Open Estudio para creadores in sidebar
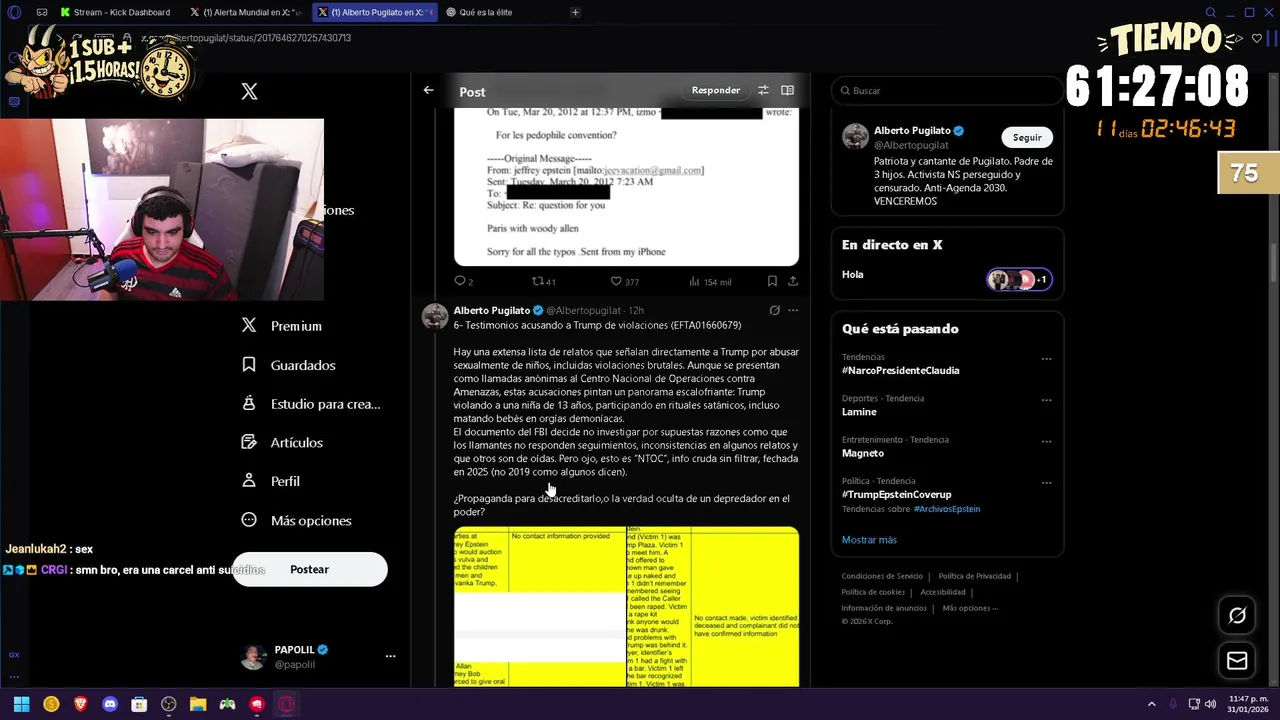 [x=312, y=404]
